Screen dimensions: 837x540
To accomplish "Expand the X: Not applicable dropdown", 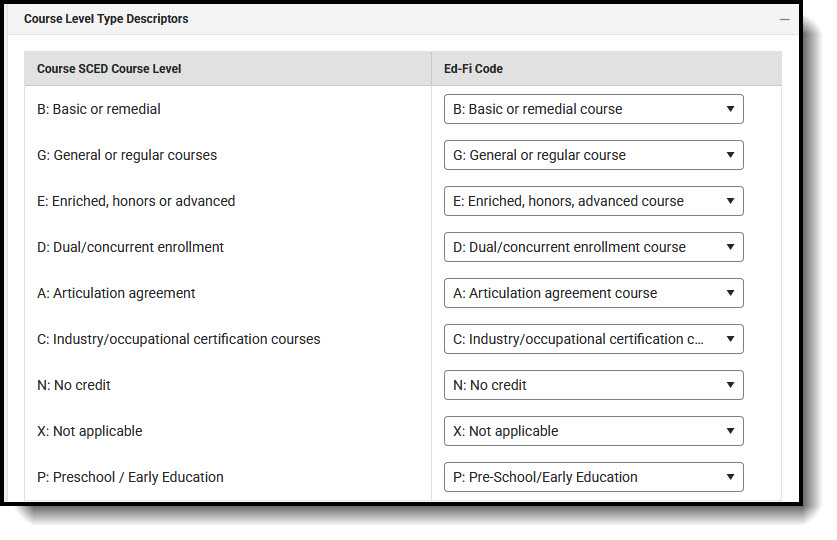I will (593, 431).
